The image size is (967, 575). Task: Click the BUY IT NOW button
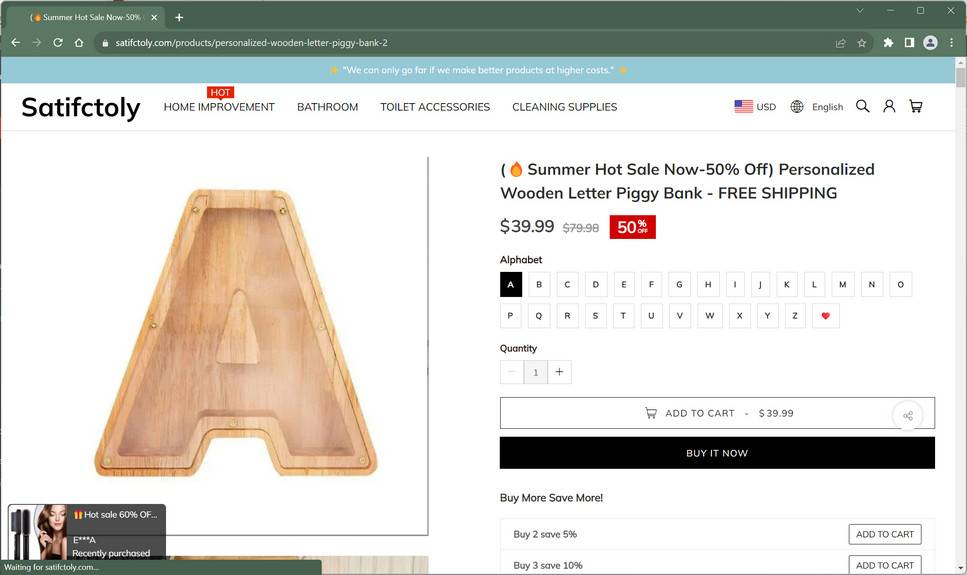click(x=717, y=453)
